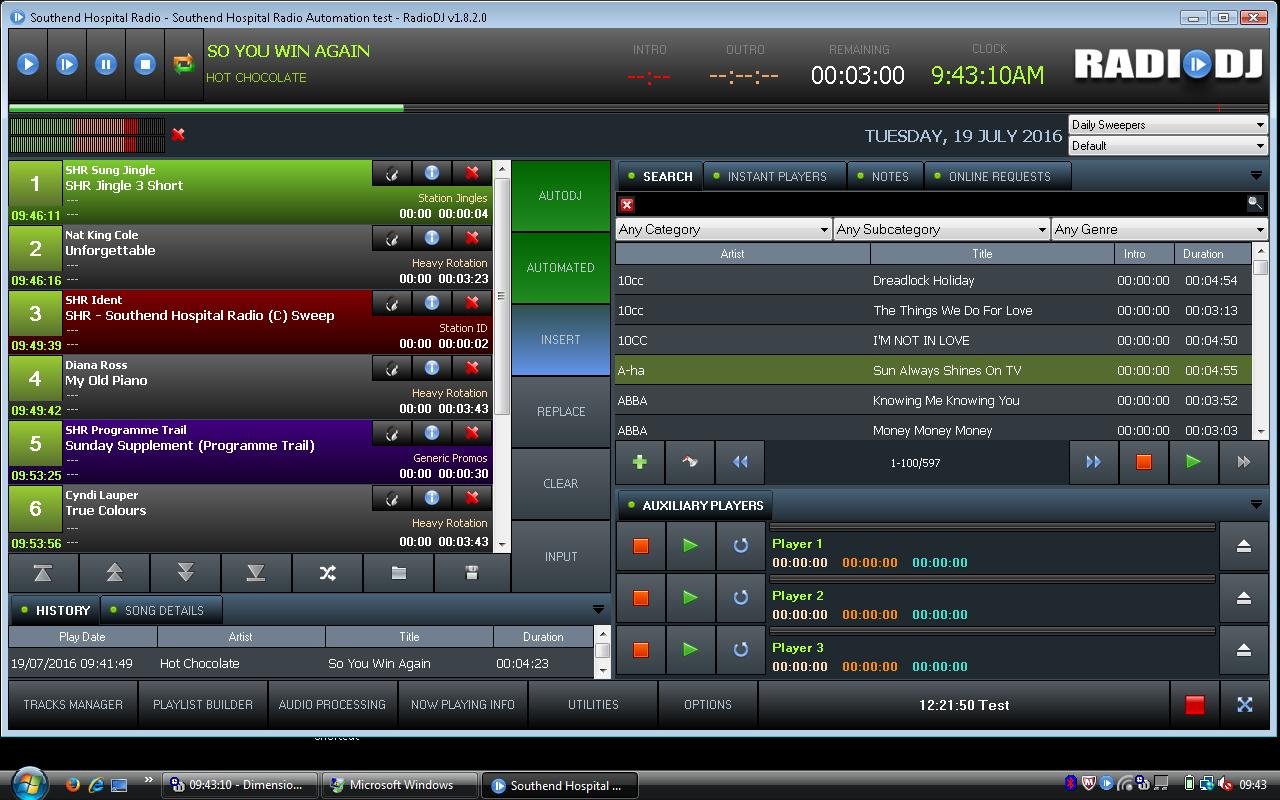Play the search preview
Image resolution: width=1280 pixels, height=800 pixels.
(x=1193, y=462)
